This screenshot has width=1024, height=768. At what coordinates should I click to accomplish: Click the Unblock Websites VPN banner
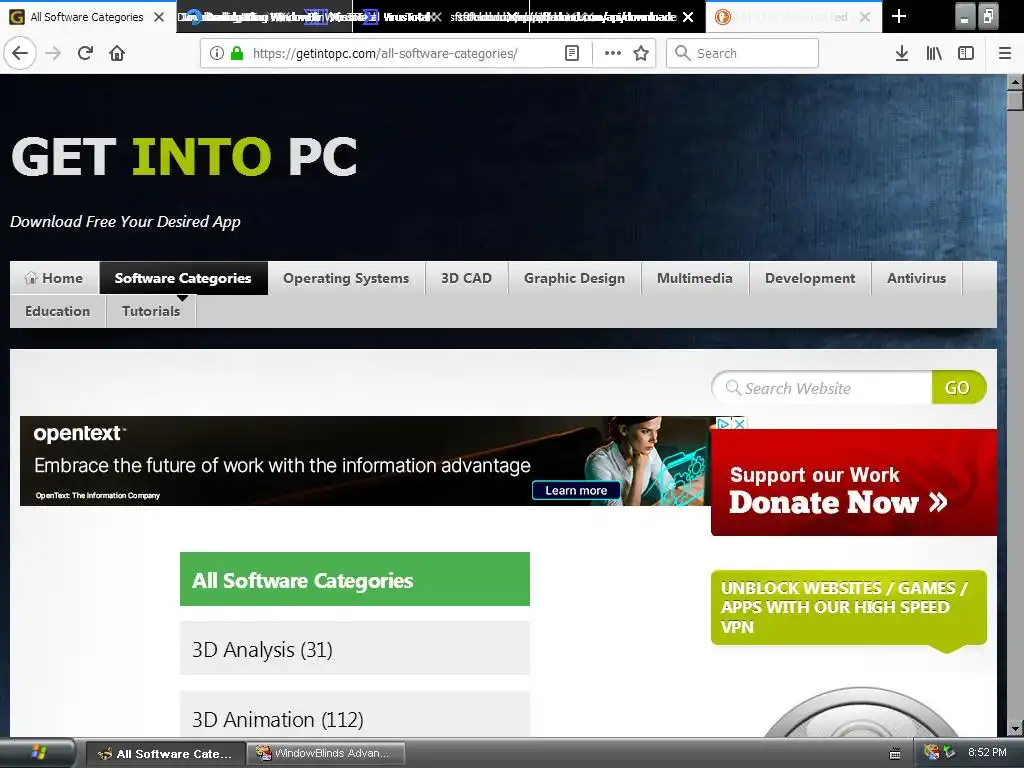click(848, 607)
